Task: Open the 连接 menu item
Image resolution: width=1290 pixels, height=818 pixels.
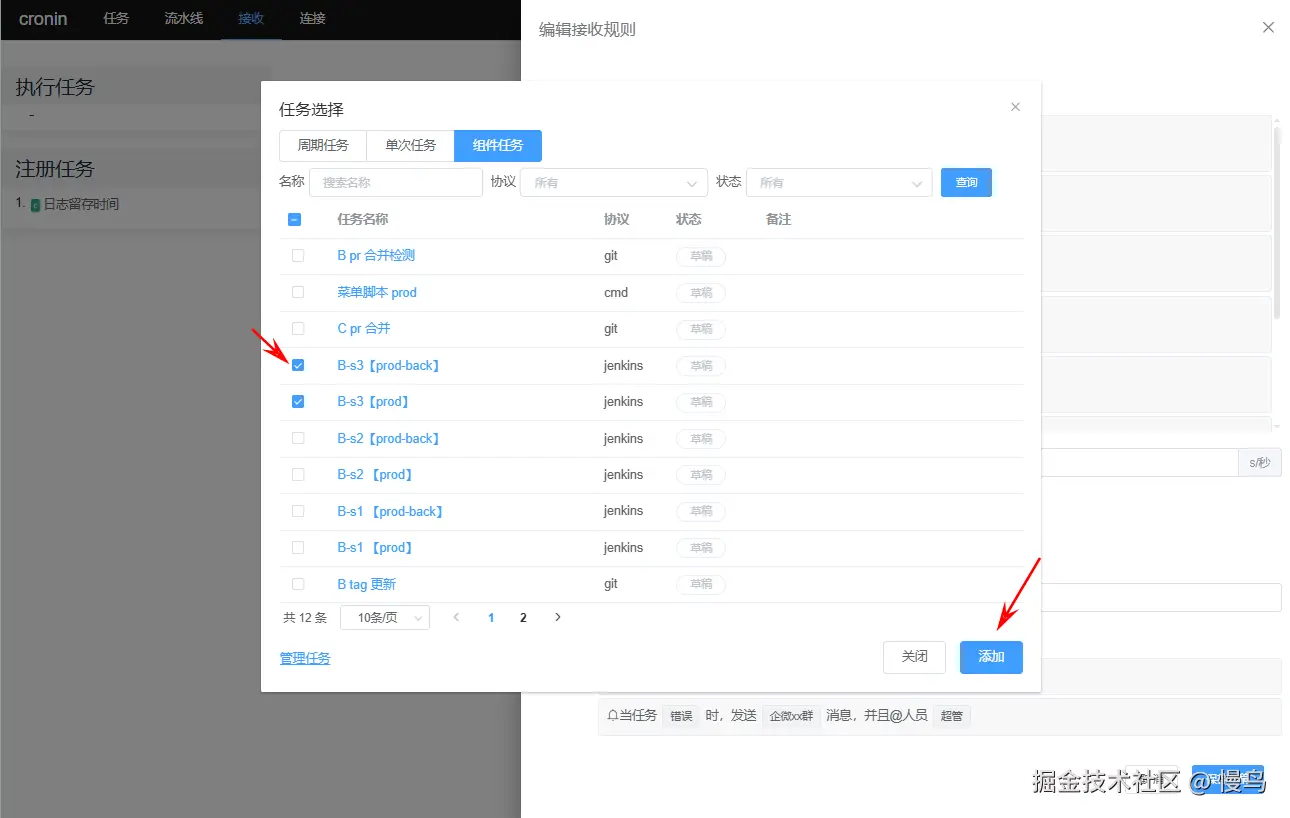Action: [x=311, y=18]
